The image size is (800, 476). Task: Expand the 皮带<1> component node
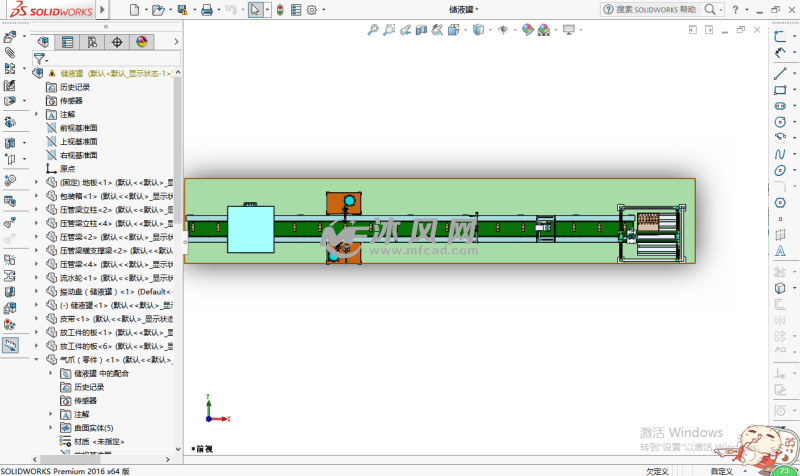point(38,319)
